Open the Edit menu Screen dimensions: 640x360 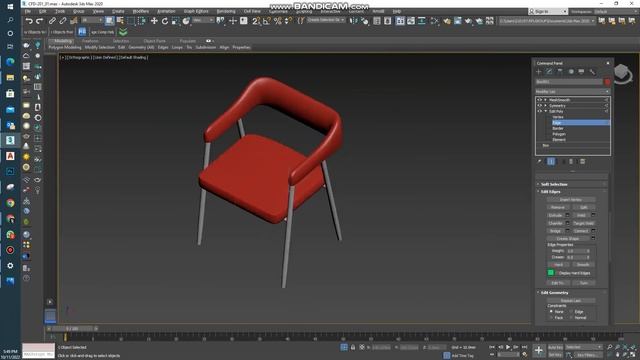(42, 11)
